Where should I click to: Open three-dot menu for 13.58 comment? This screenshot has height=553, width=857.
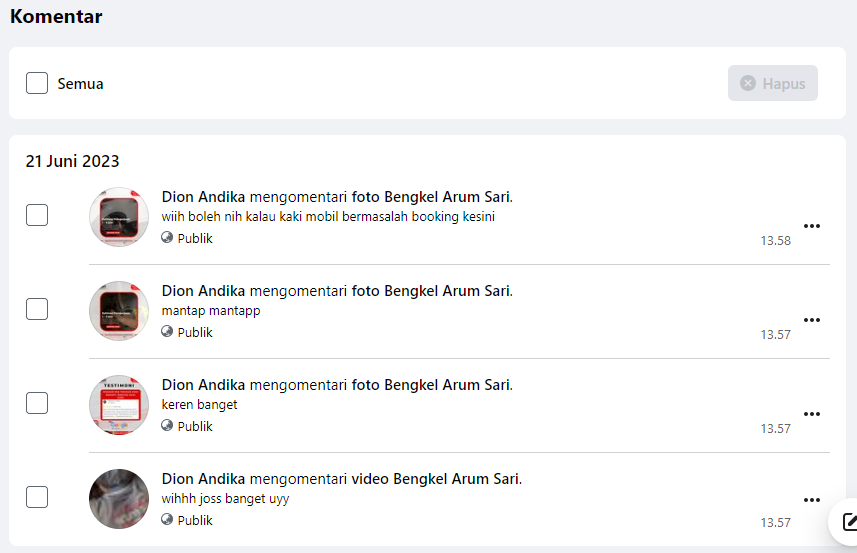click(x=812, y=226)
